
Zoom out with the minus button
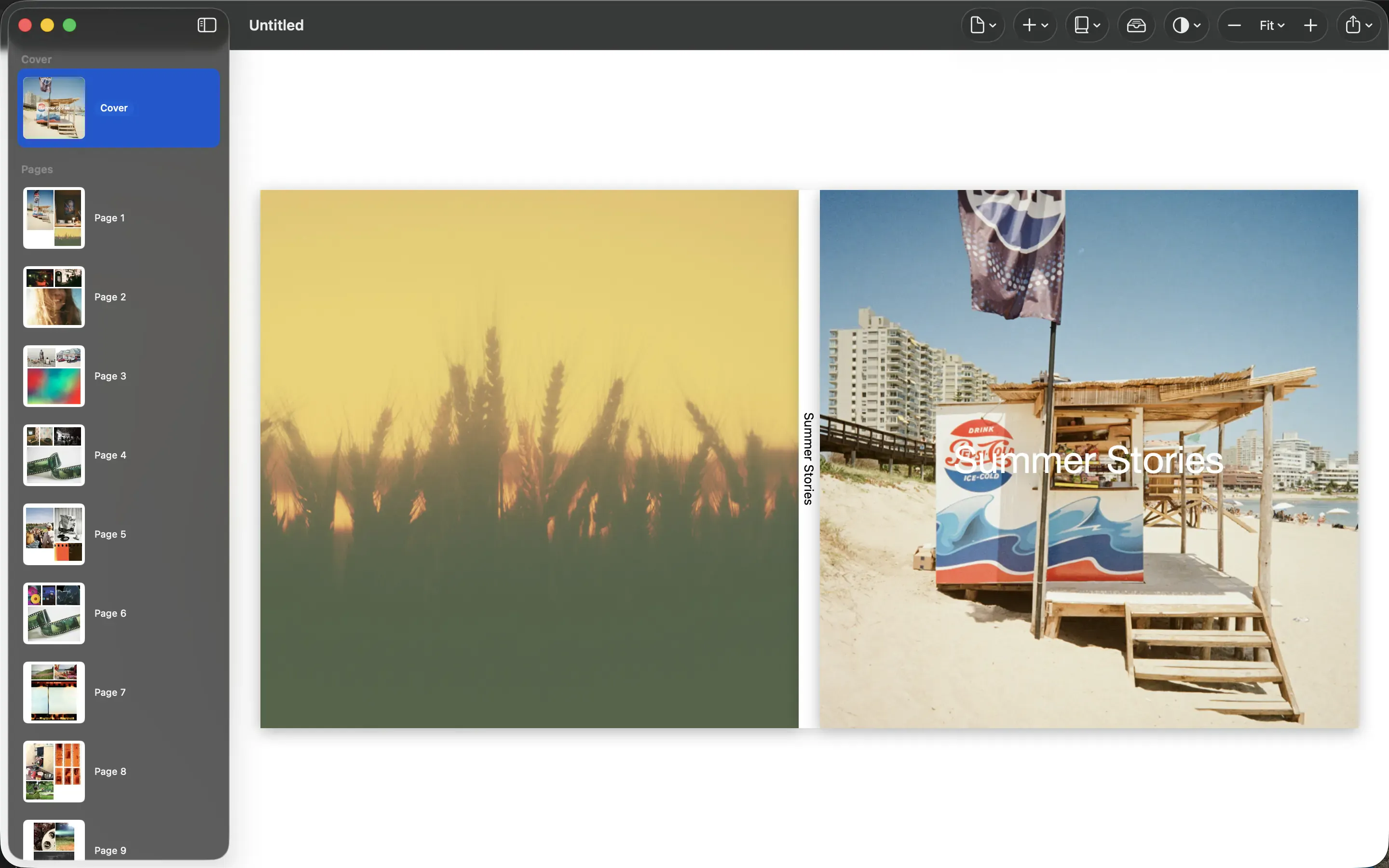coord(1234,25)
